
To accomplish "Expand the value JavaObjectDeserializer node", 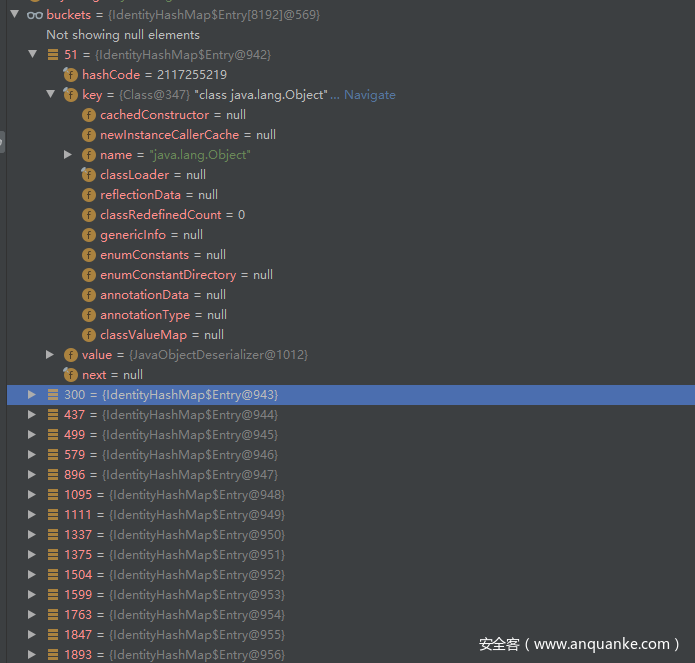I will coord(50,355).
